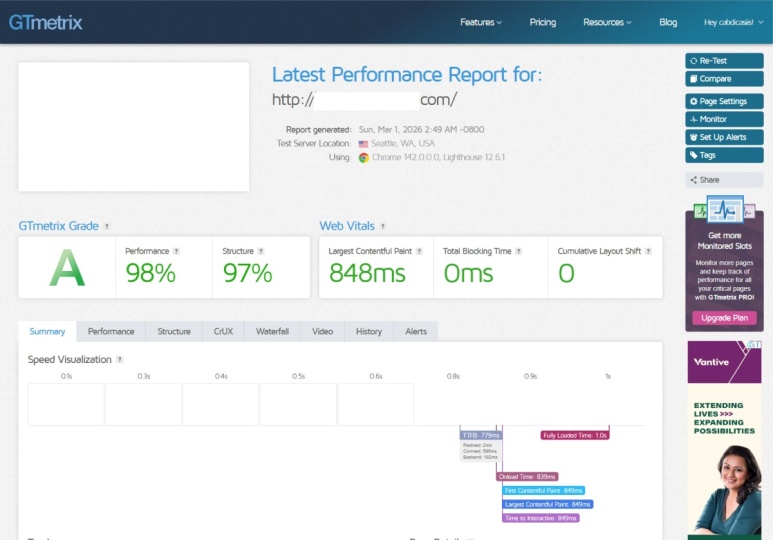
Task: Switch to the Performance tab
Action: (x=111, y=331)
